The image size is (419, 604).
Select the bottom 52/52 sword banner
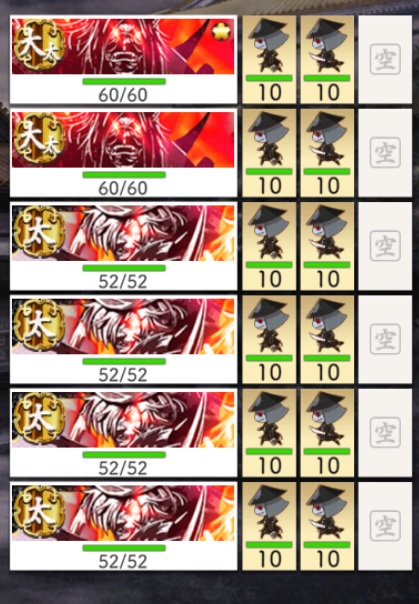tap(123, 526)
